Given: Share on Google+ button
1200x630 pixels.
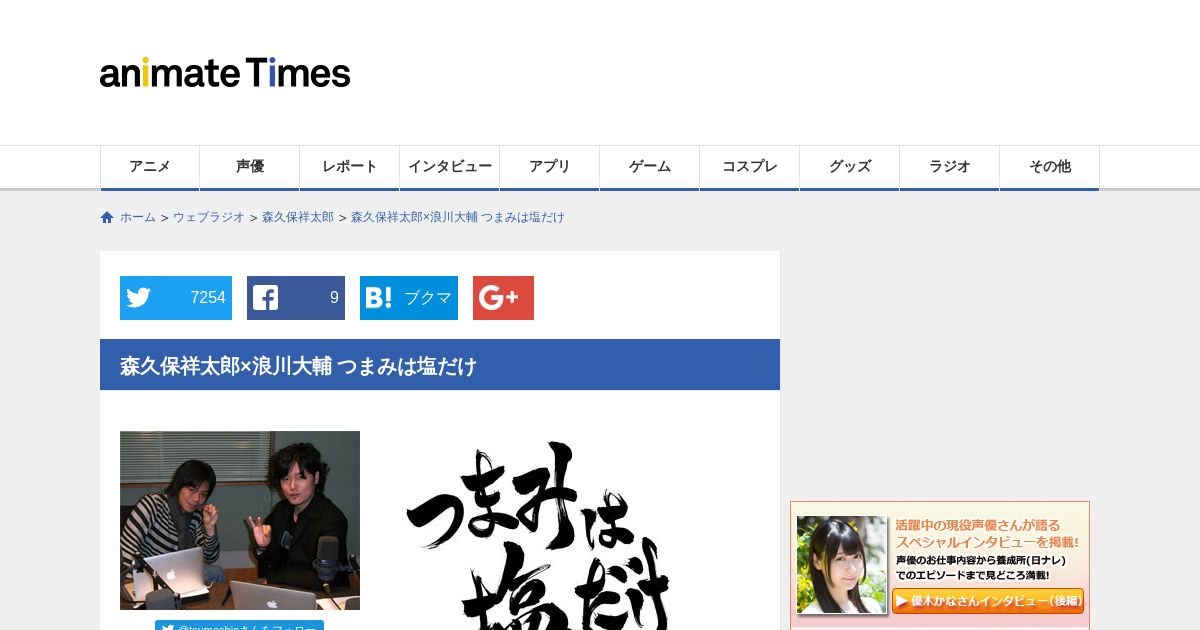Looking at the screenshot, I should click(x=503, y=298).
